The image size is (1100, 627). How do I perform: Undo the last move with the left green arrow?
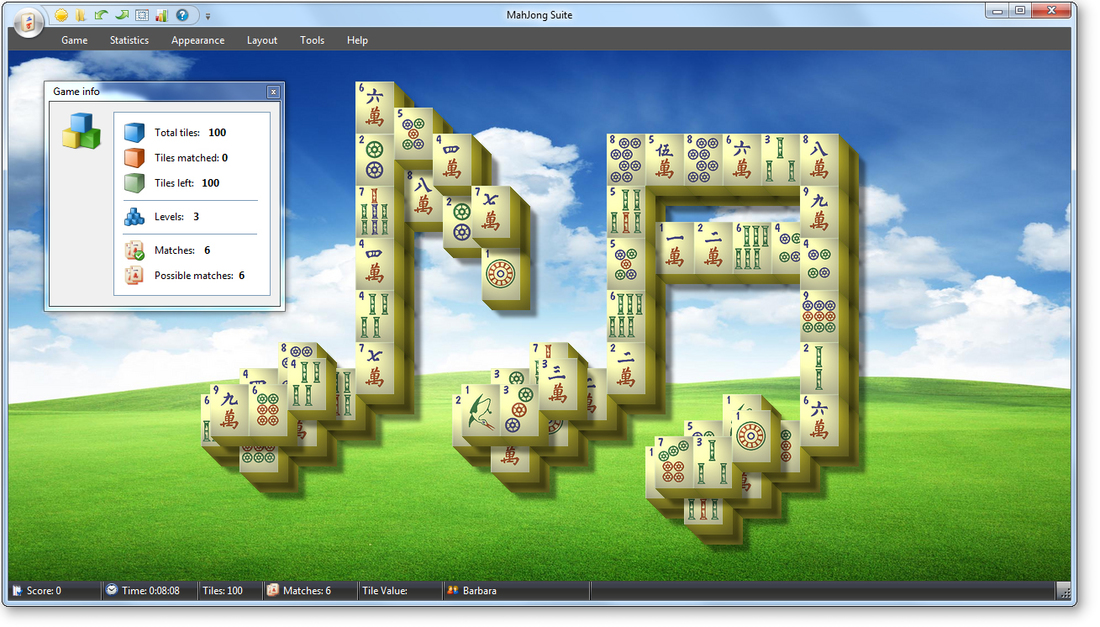(101, 15)
